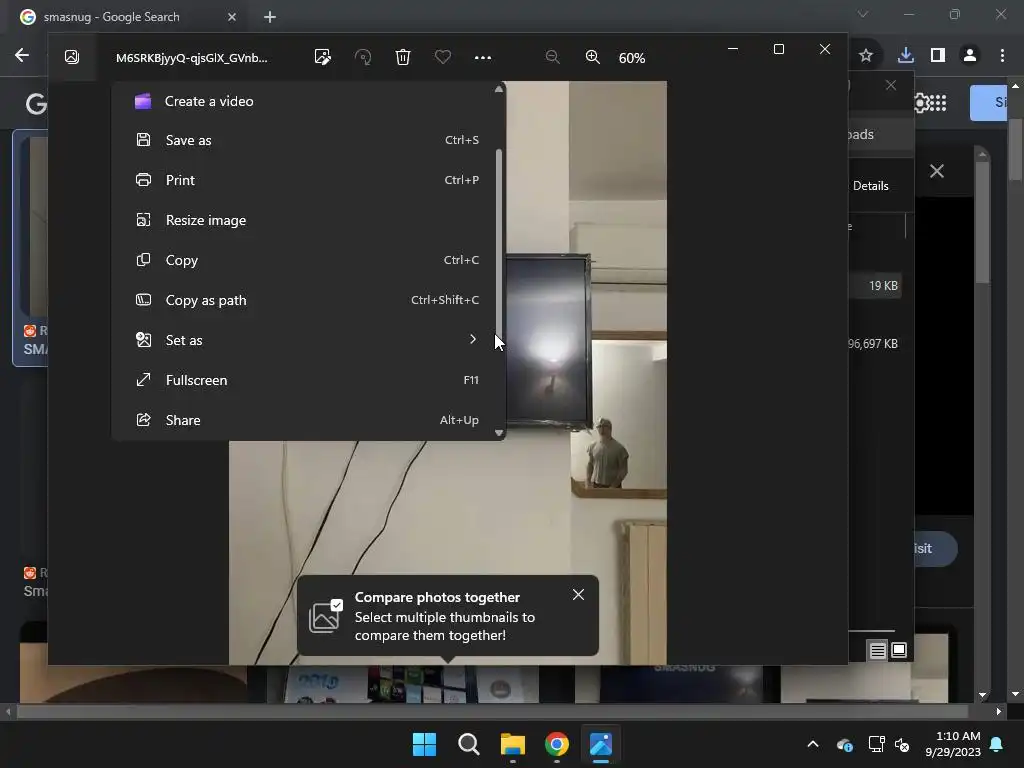Open the See more three-dots menu
The height and width of the screenshot is (768, 1024).
(x=483, y=57)
